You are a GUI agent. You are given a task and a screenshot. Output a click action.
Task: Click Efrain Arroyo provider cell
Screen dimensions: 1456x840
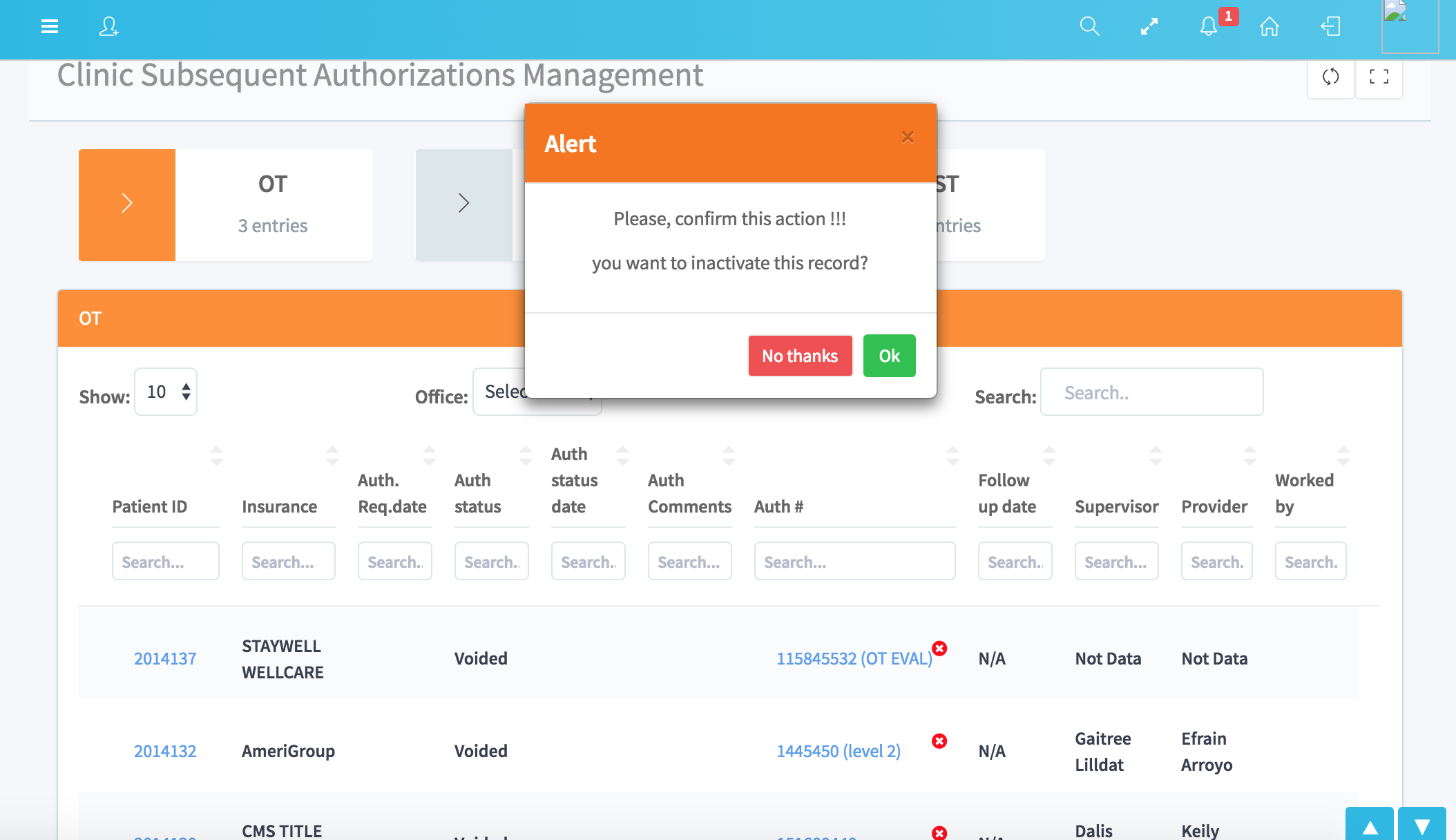pyautogui.click(x=1207, y=752)
